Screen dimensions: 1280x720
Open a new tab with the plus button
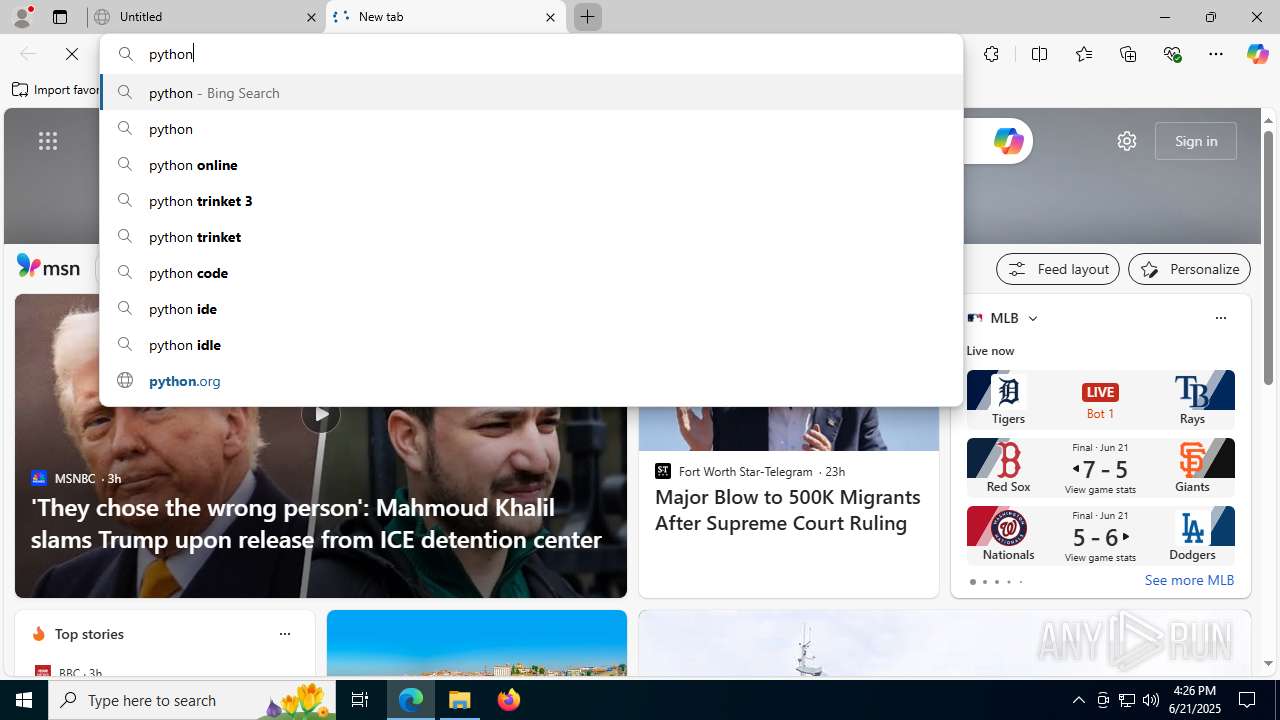coord(587,17)
